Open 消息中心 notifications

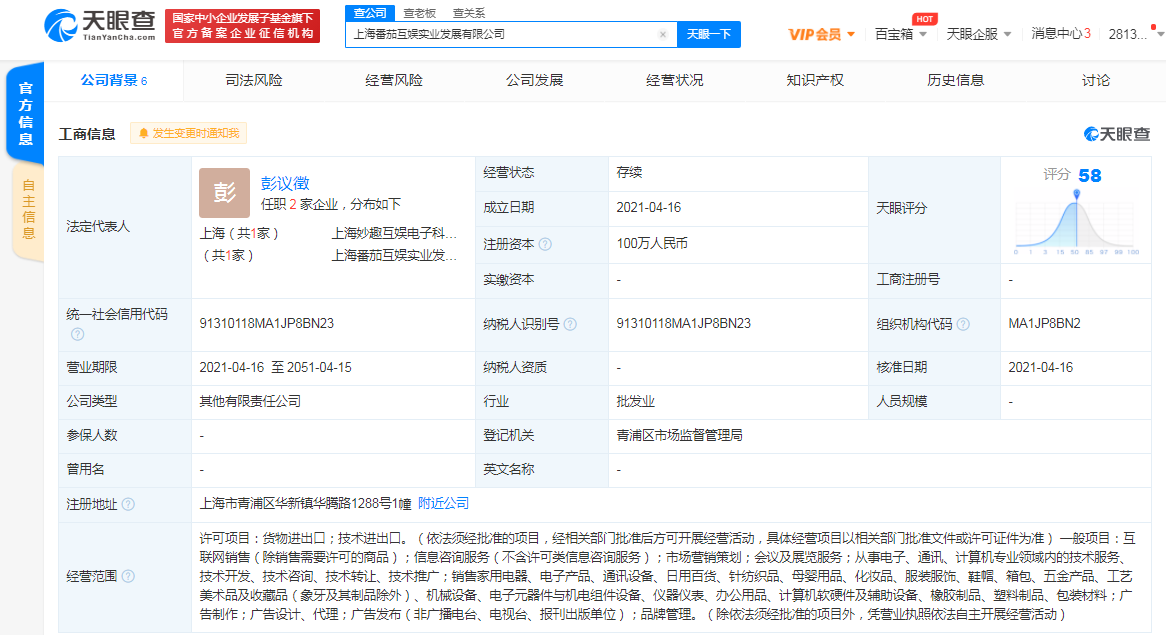tap(1061, 34)
